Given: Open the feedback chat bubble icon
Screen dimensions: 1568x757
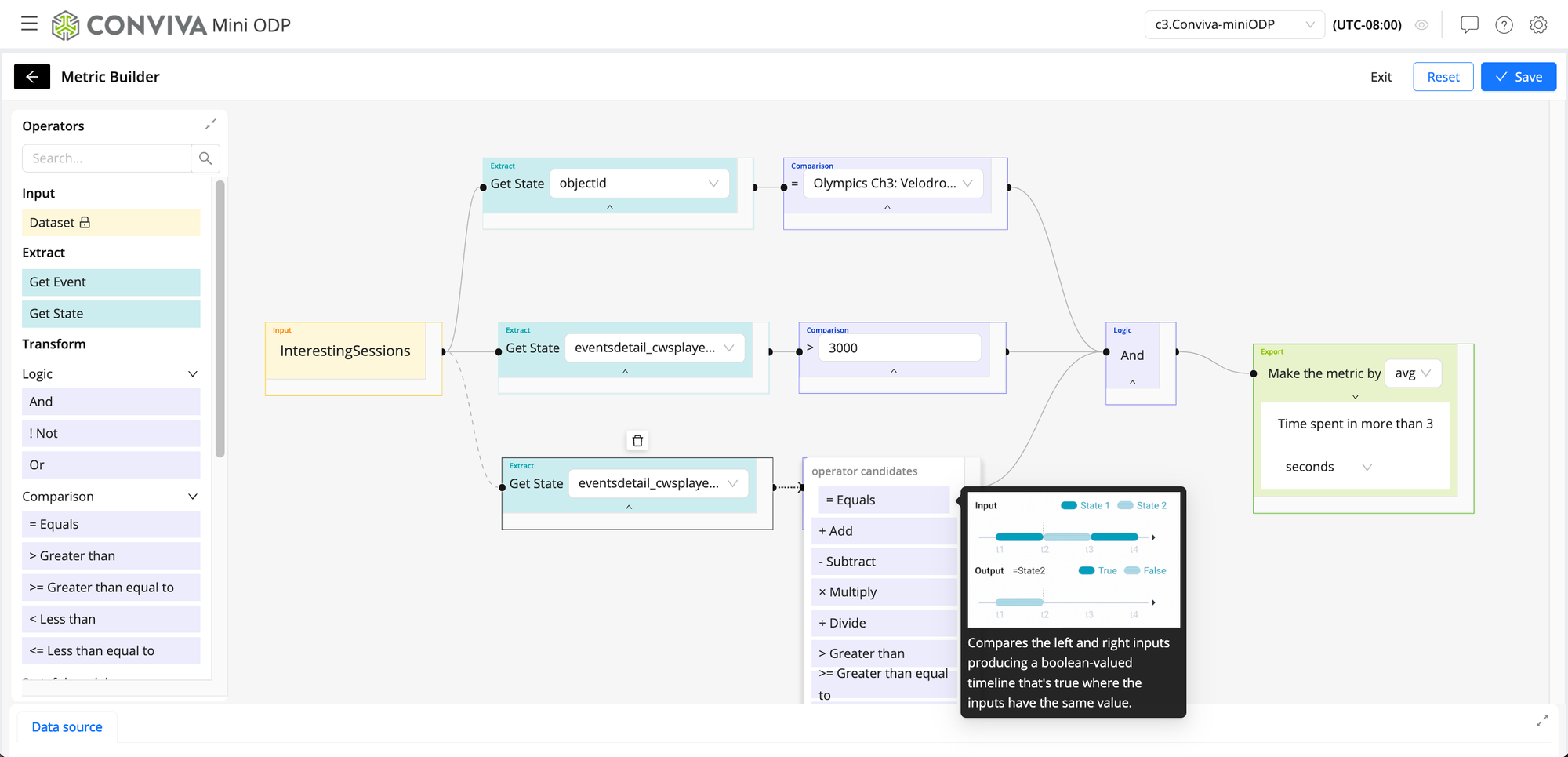Looking at the screenshot, I should click(1469, 24).
